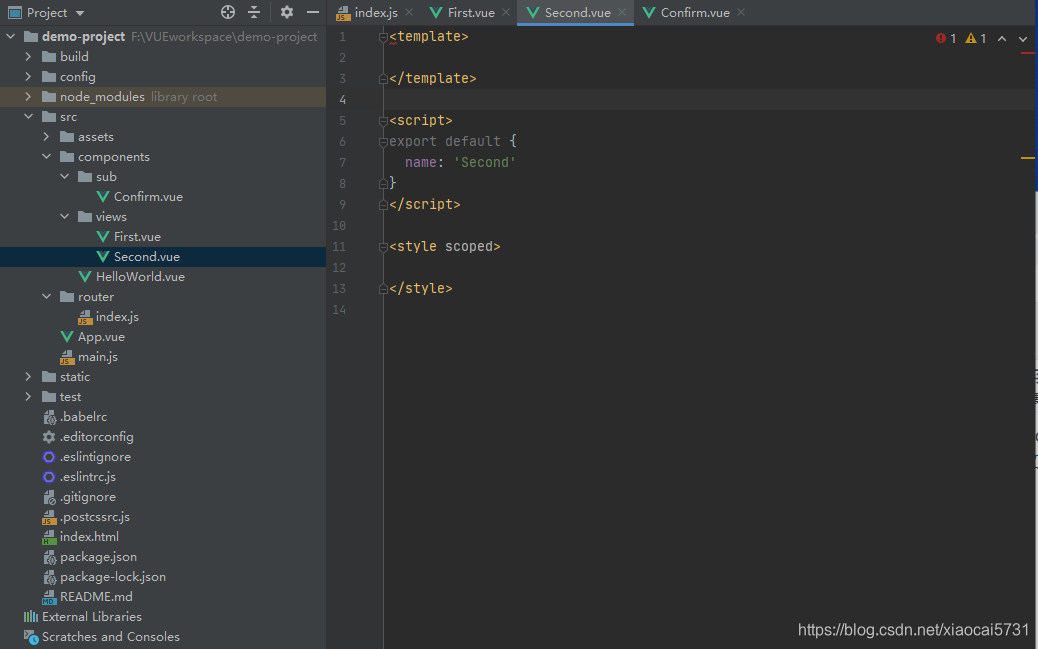Screen dimensions: 1038x649
Task: Select README.md in the tree
Action: click(96, 597)
